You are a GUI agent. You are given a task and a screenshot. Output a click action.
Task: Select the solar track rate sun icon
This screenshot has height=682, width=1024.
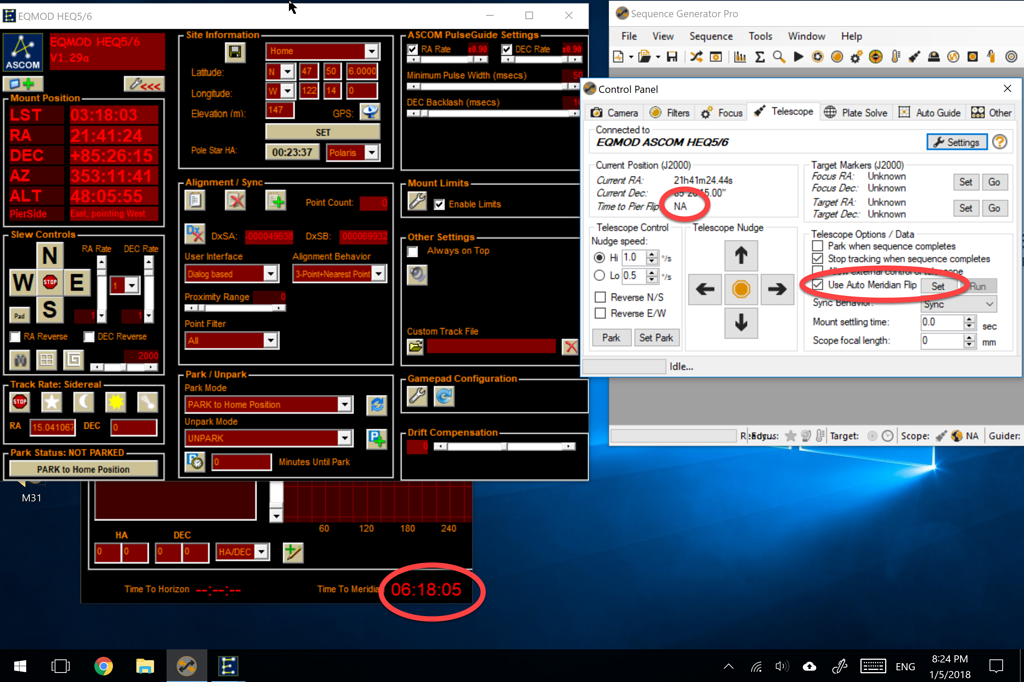[116, 402]
